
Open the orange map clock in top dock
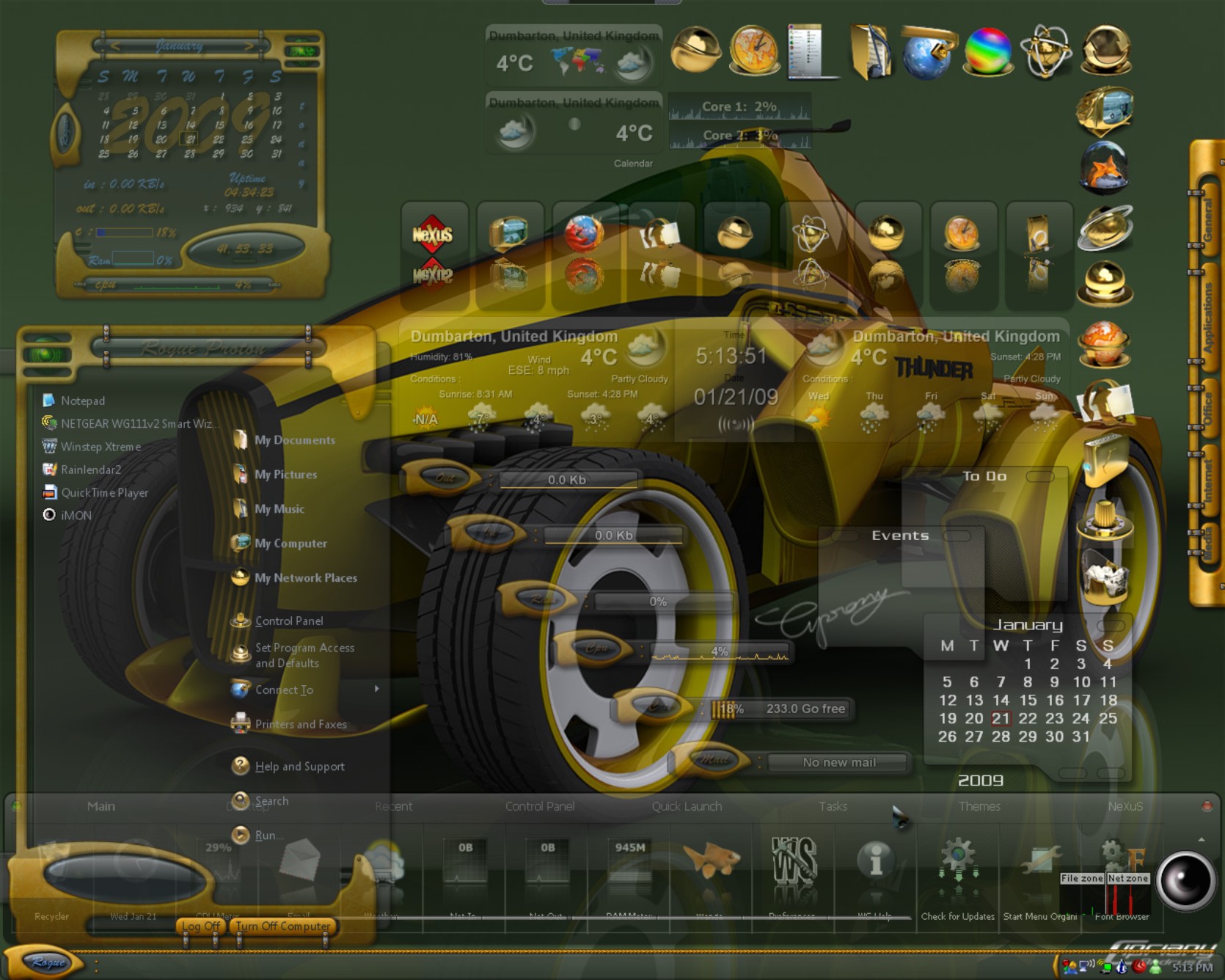click(x=754, y=50)
